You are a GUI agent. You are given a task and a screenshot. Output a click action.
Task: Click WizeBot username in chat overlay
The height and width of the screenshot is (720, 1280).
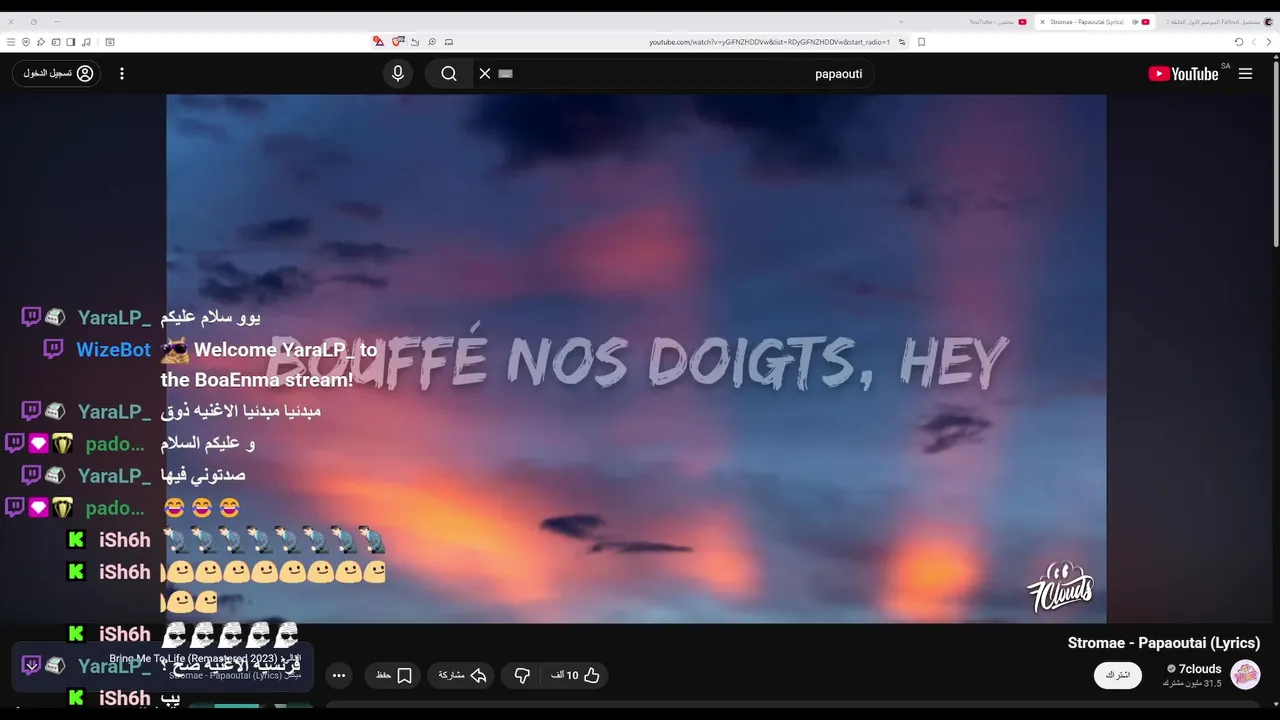113,350
